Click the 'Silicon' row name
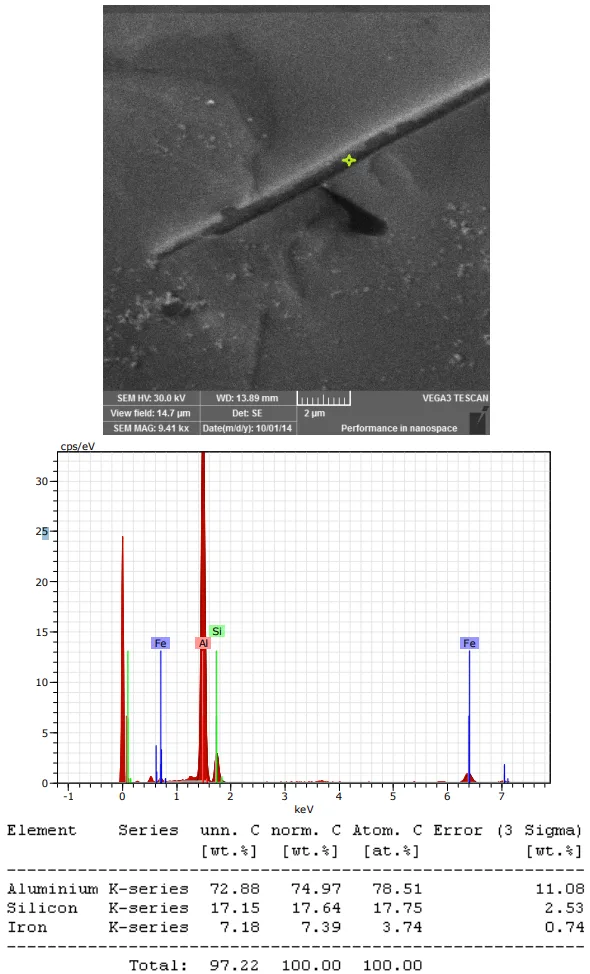The width and height of the screenshot is (590, 974). tap(42, 908)
